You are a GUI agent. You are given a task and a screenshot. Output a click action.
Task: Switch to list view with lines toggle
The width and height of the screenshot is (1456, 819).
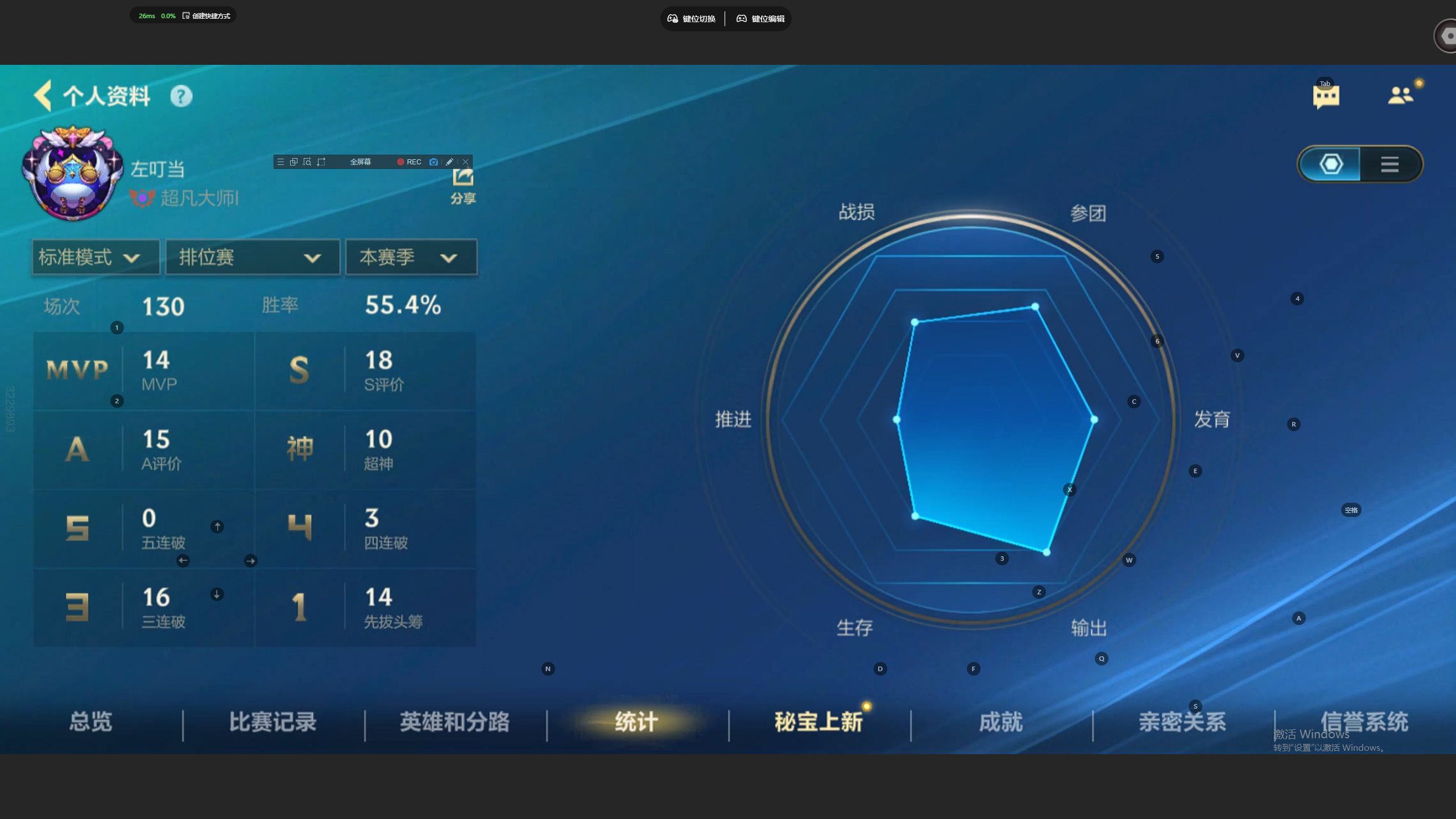click(x=1389, y=164)
